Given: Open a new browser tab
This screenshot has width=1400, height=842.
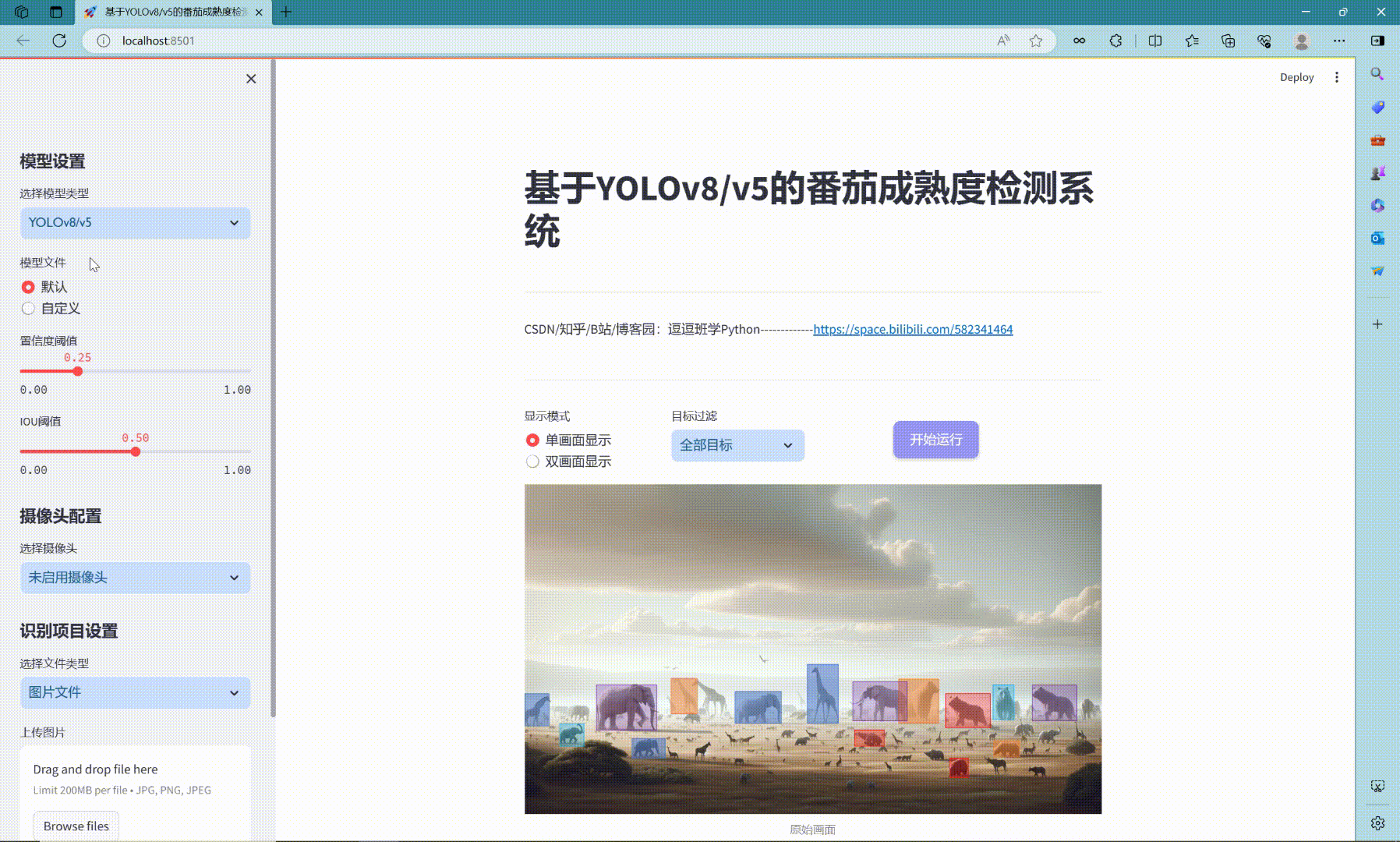Looking at the screenshot, I should 286,12.
